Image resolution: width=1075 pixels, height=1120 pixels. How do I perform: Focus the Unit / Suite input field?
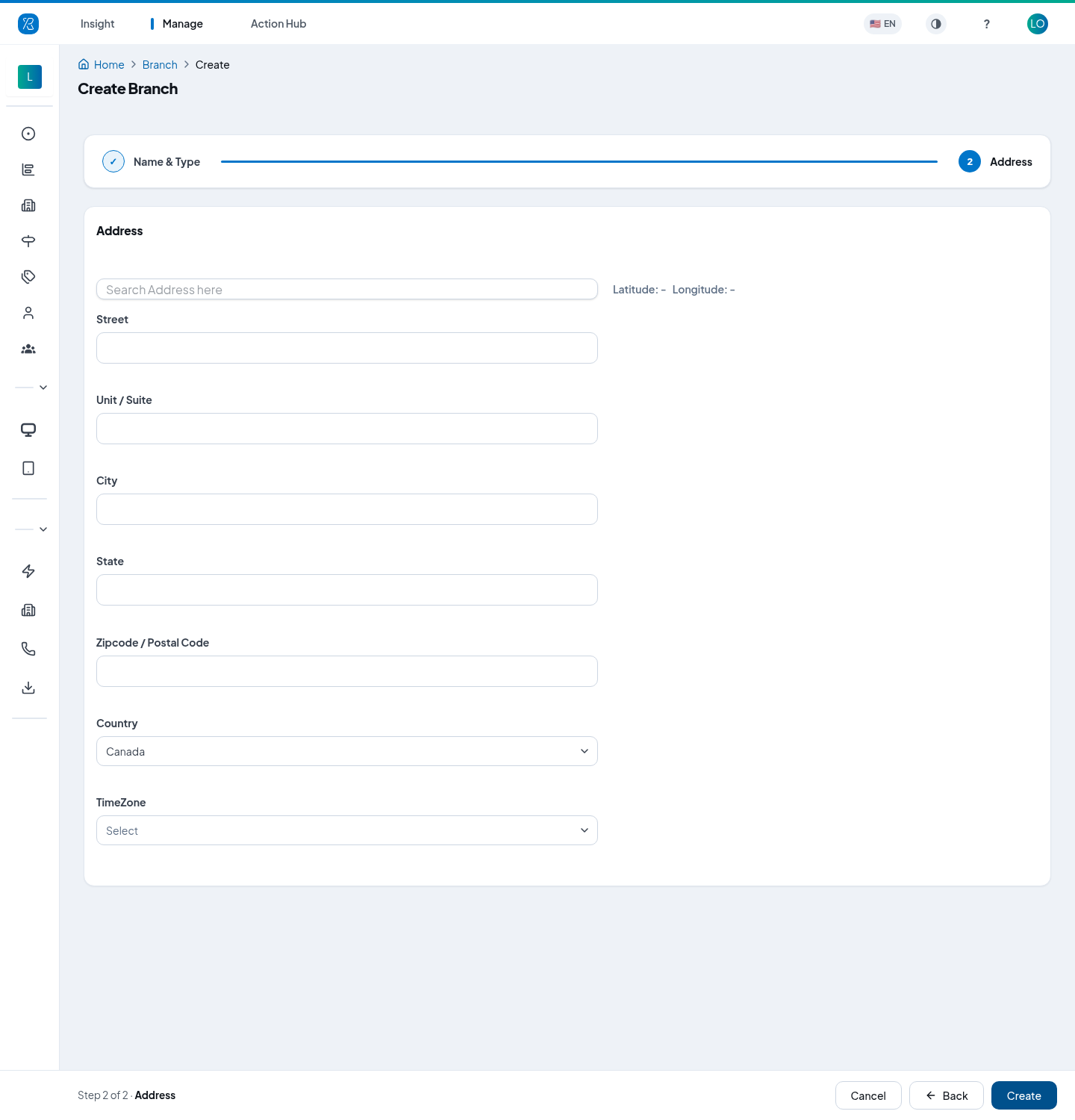(347, 429)
